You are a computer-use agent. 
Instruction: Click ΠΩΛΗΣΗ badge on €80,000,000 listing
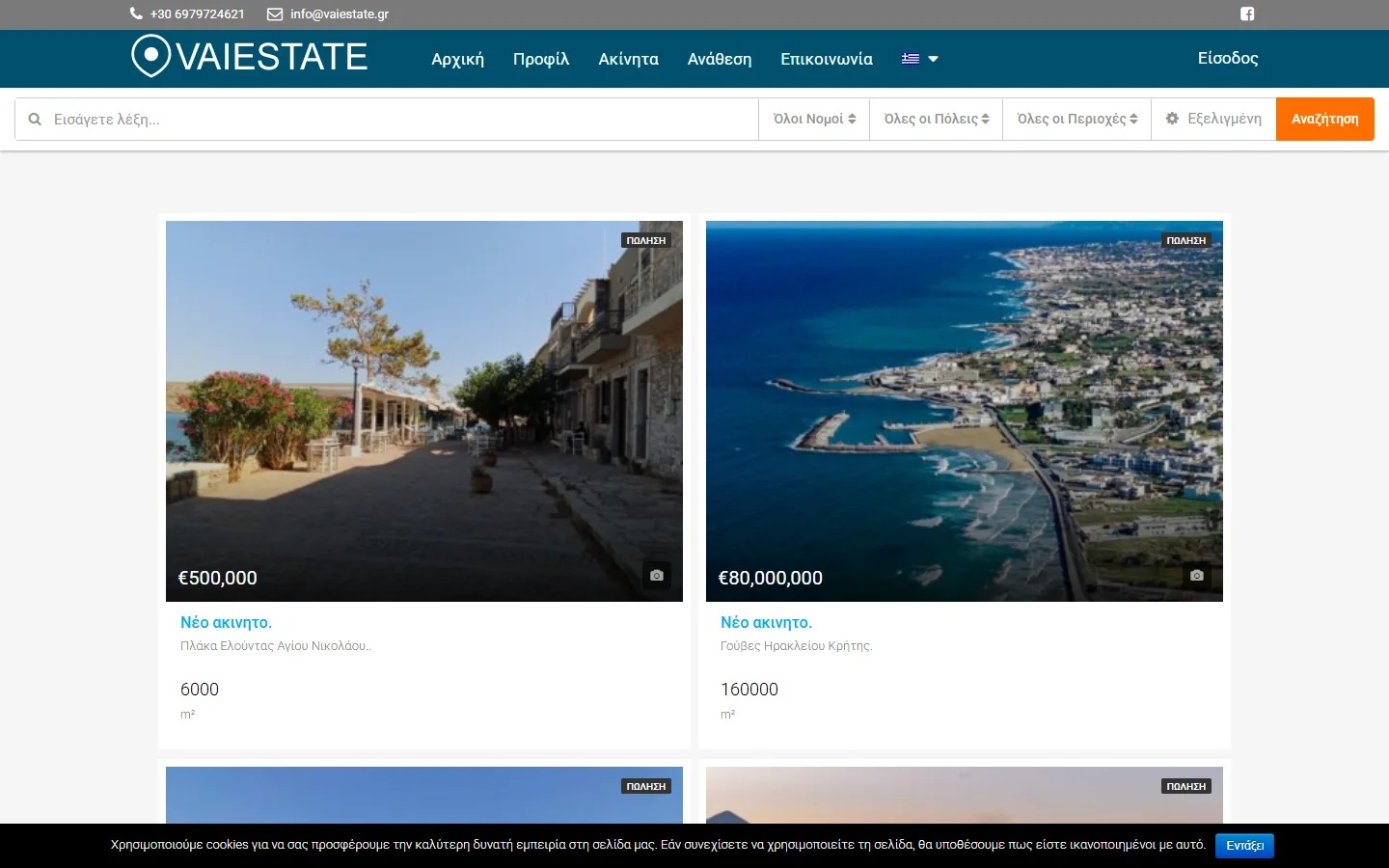pyautogui.click(x=1186, y=240)
